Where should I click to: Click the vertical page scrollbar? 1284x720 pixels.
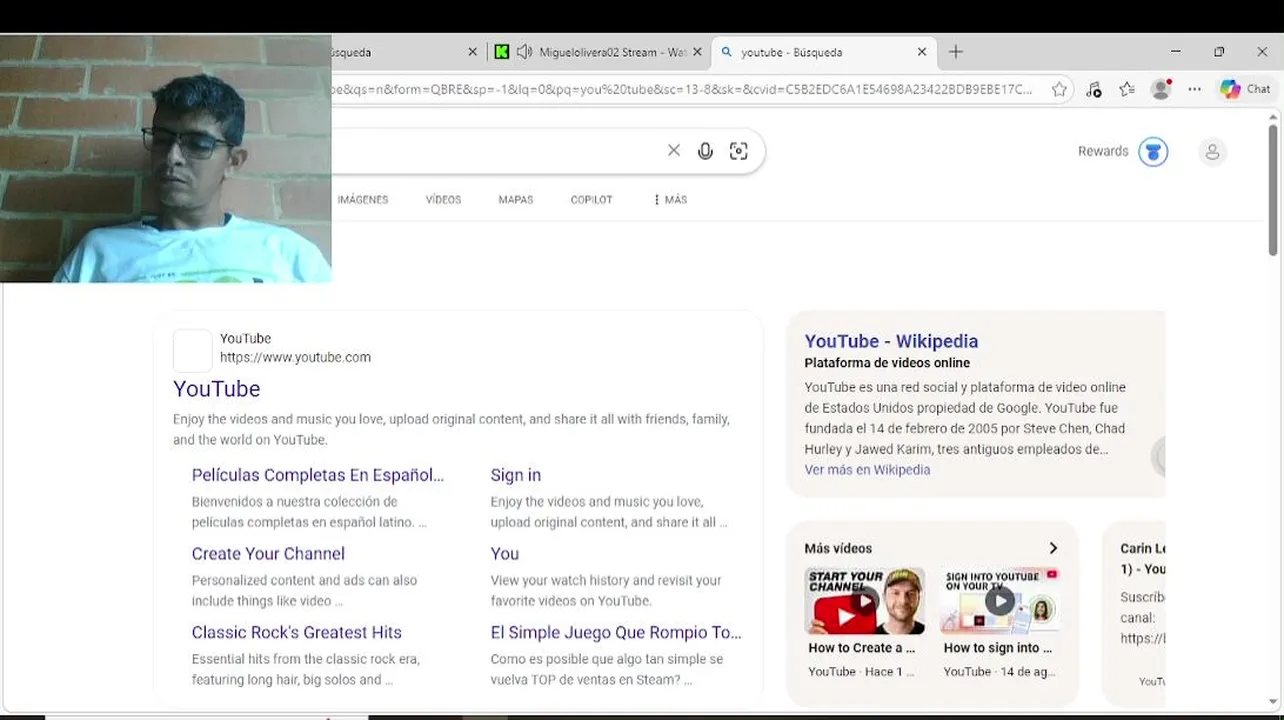pyautogui.click(x=1273, y=190)
